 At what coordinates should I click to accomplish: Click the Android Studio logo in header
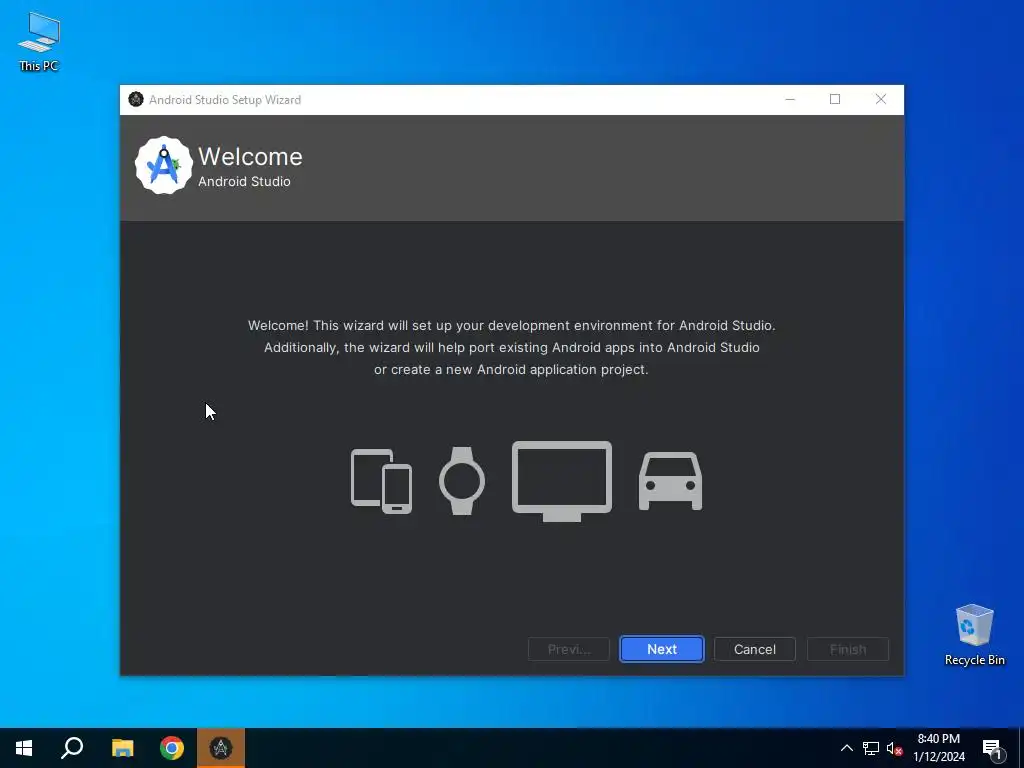coord(163,165)
